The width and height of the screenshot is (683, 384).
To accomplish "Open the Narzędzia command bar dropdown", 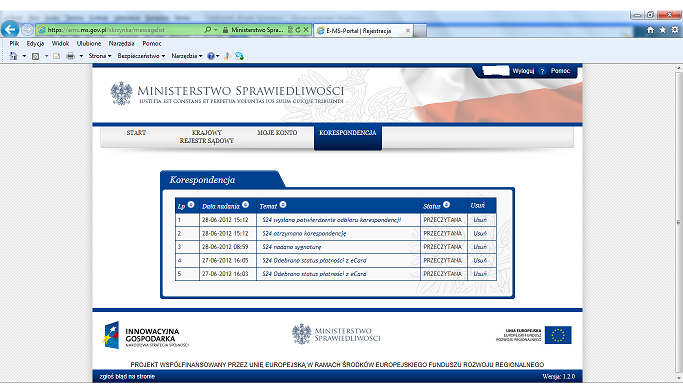I will [186, 56].
